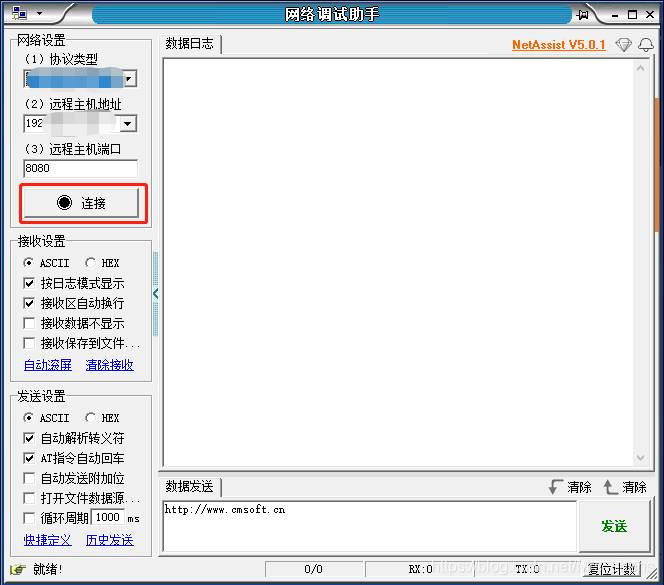The width and height of the screenshot is (664, 585).
Task: Open notifications via the bell icon
Action: (x=646, y=44)
